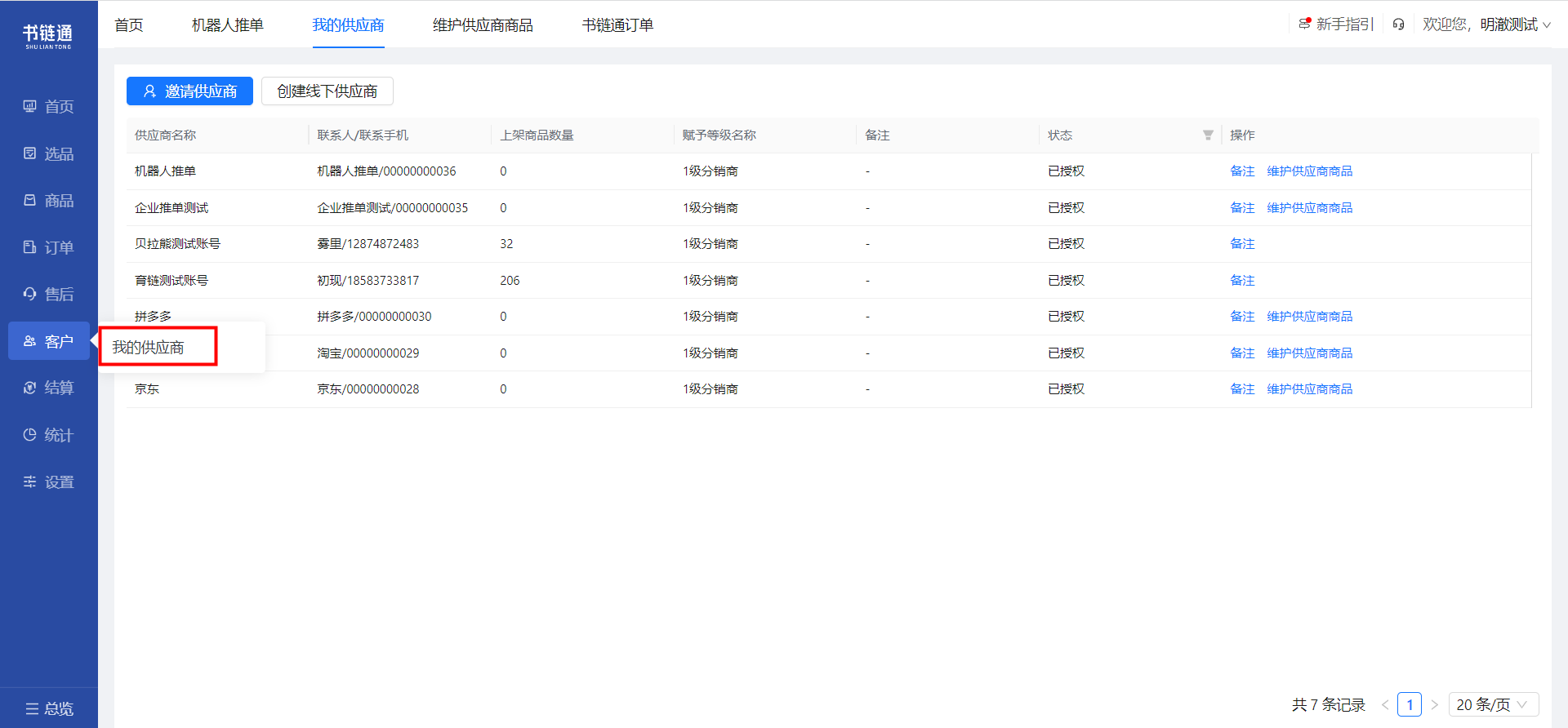Click the 邀请供应商 button
The width and height of the screenshot is (1568, 728).
click(189, 91)
